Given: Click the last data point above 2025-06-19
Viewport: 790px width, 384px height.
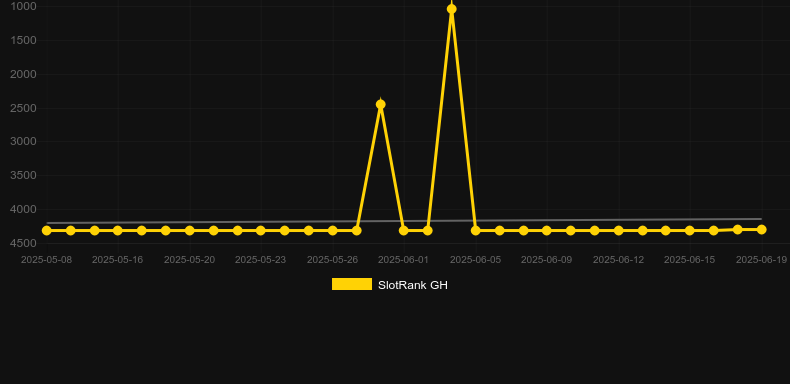Looking at the screenshot, I should (761, 229).
